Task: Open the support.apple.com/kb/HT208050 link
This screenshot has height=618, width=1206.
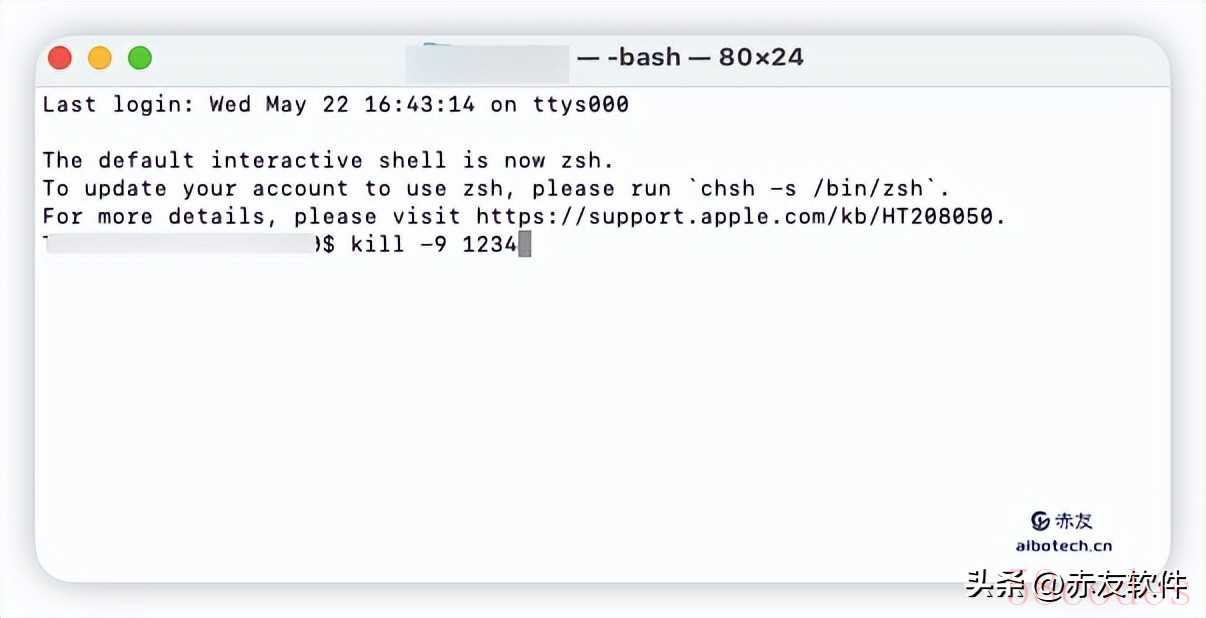Action: pos(740,216)
